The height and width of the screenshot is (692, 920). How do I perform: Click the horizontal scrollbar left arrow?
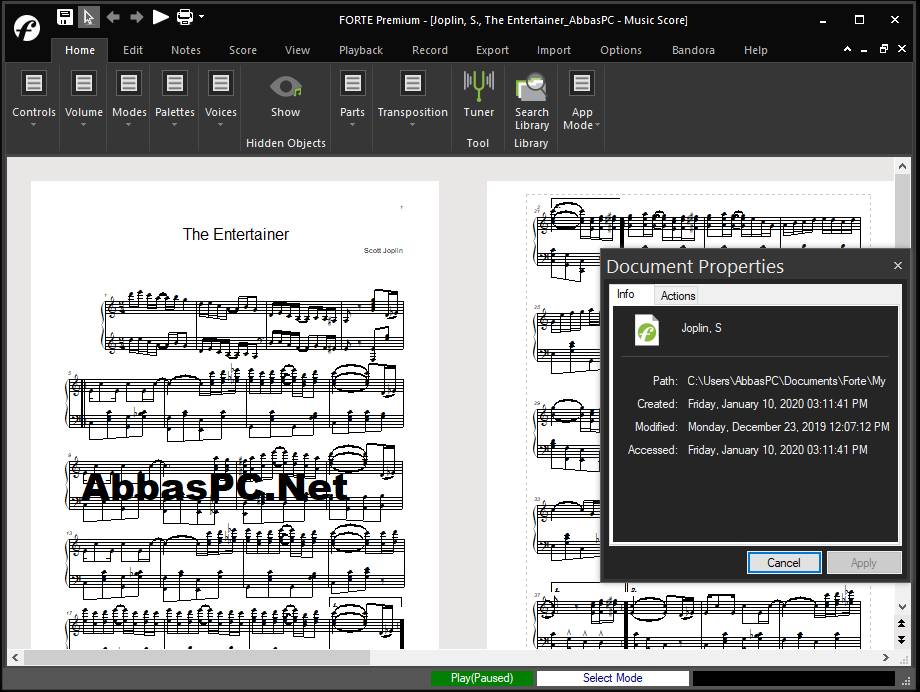[x=15, y=657]
